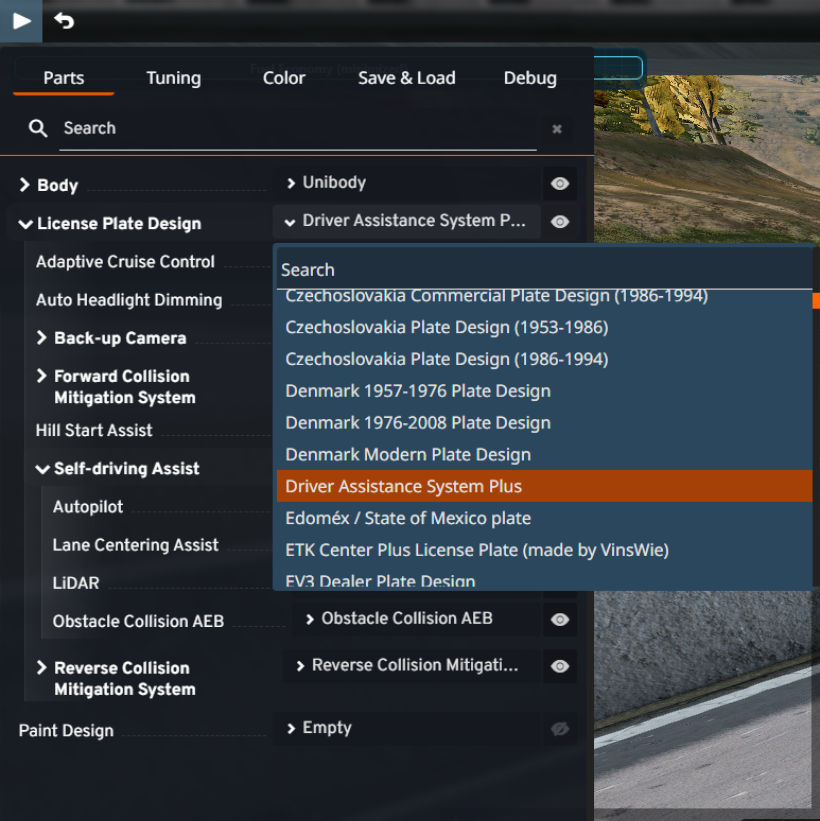Click the undo arrow icon
The image size is (820, 821).
point(64,20)
